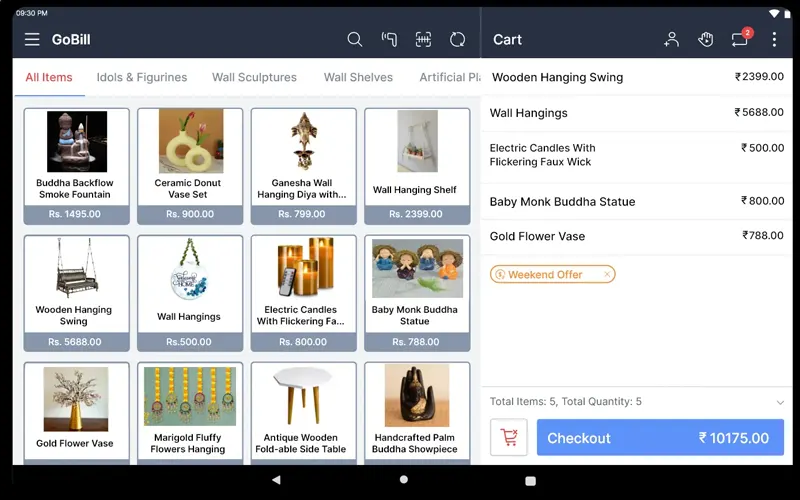
Task: Tap the Rs. 799.00 price bar
Action: coord(304,215)
